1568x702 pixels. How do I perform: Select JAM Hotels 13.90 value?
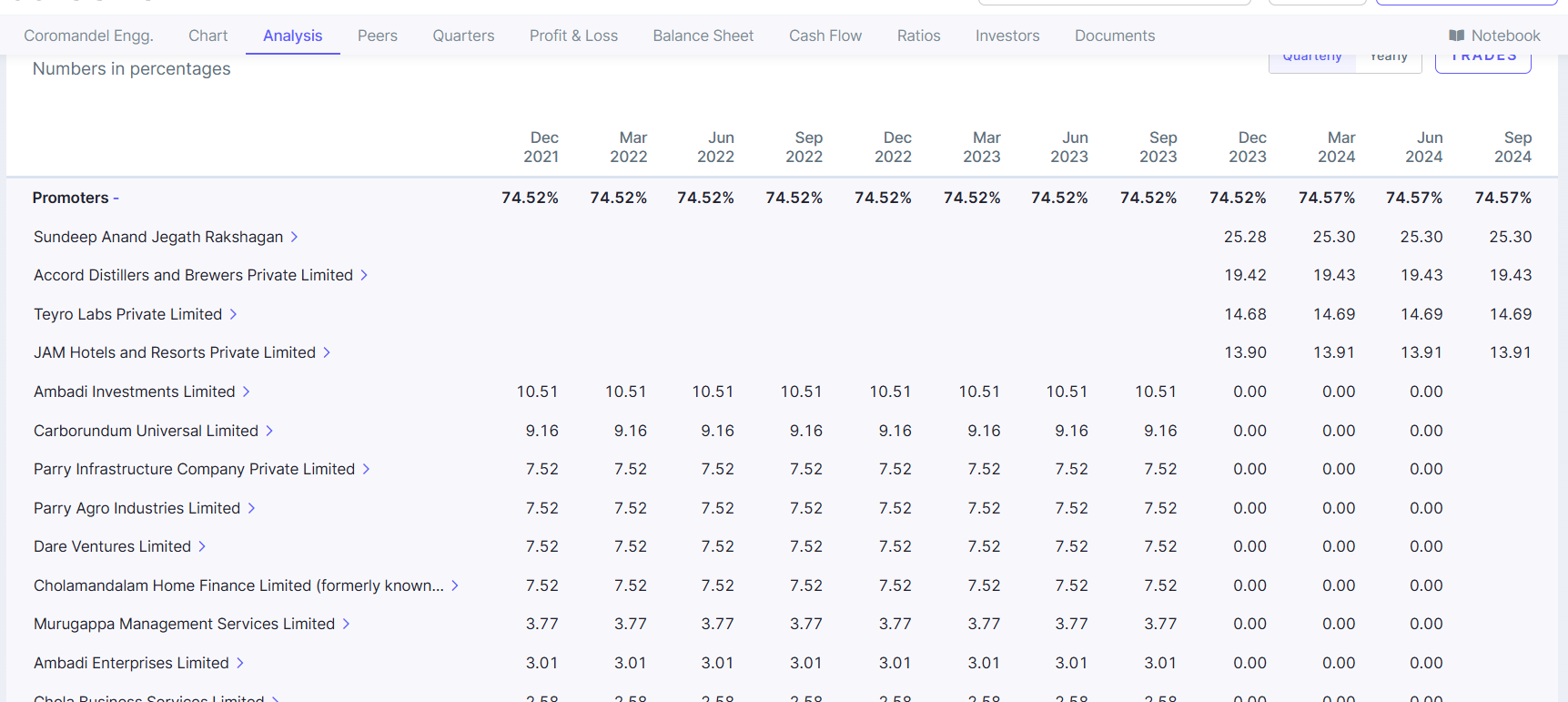[x=1245, y=352]
